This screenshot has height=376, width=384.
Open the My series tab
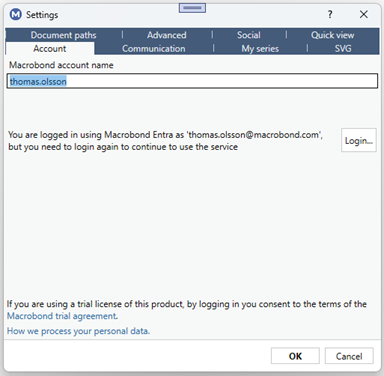coord(260,49)
